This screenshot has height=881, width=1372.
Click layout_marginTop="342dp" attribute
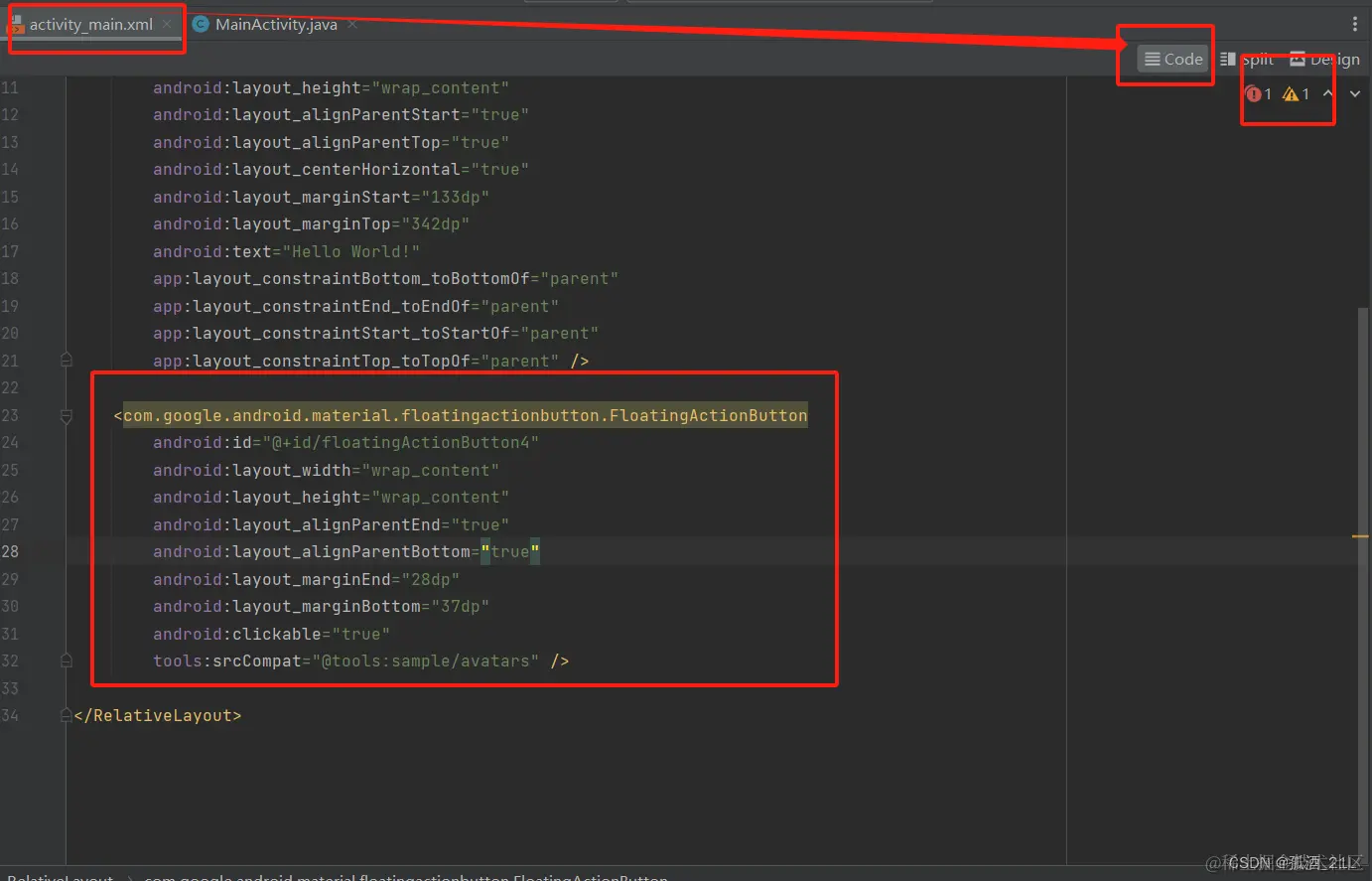311,224
